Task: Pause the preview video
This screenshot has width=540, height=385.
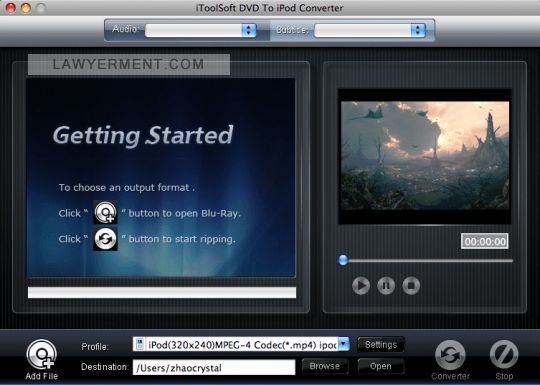Action: [x=386, y=285]
